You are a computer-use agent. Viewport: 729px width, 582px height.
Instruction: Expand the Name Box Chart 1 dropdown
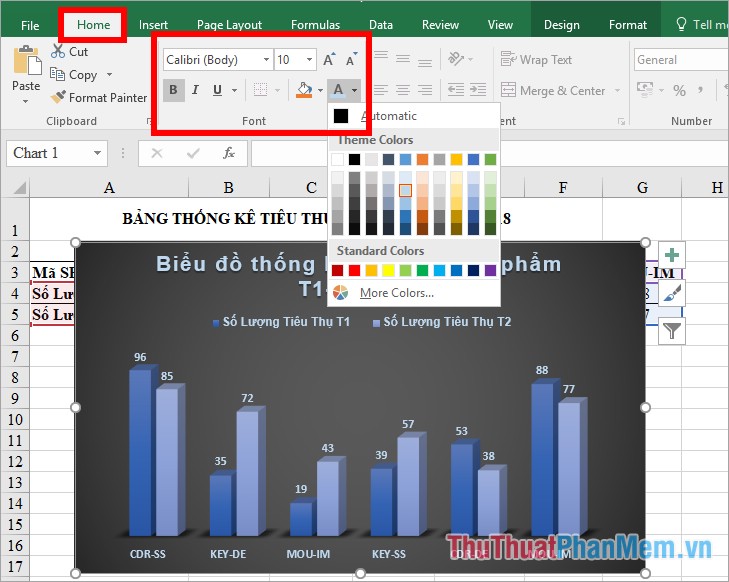coord(97,153)
